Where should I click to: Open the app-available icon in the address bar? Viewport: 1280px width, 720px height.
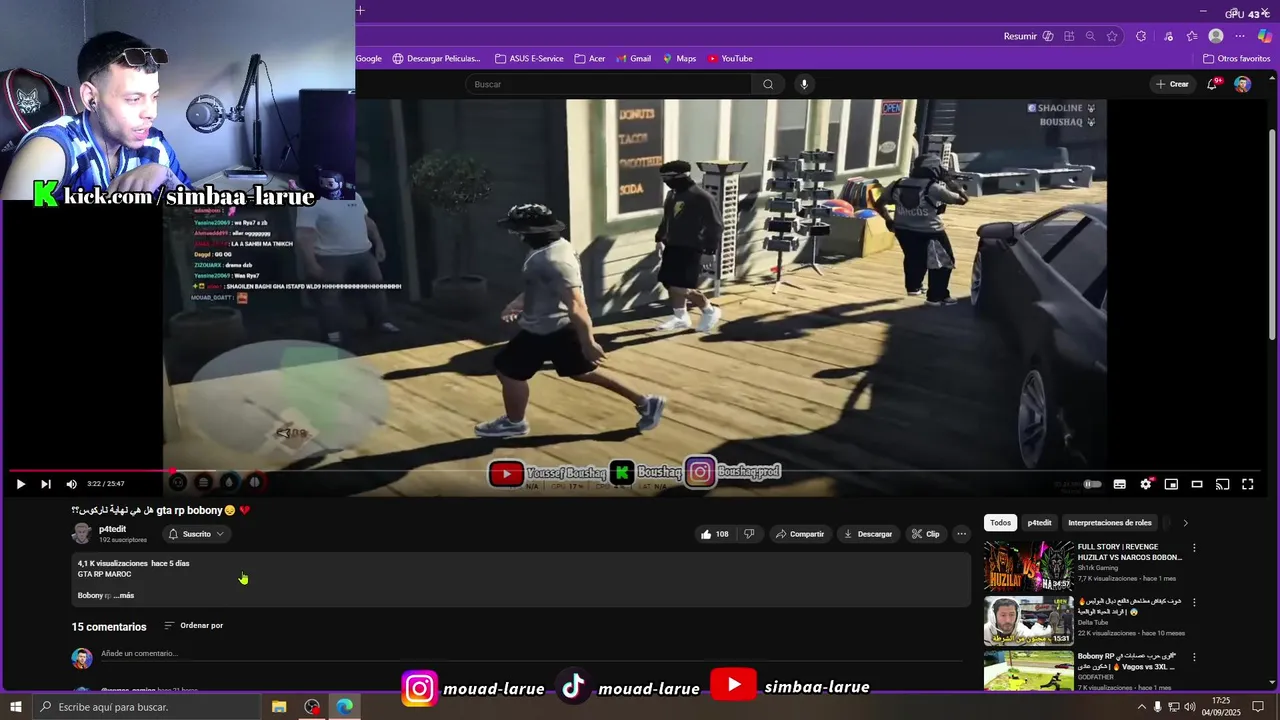[x=1069, y=36]
